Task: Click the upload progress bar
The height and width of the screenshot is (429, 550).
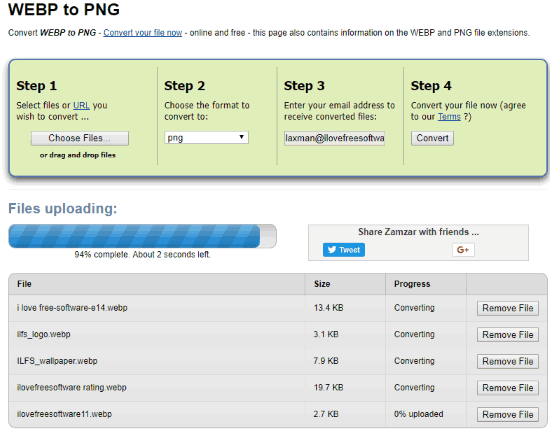Action: [142, 236]
